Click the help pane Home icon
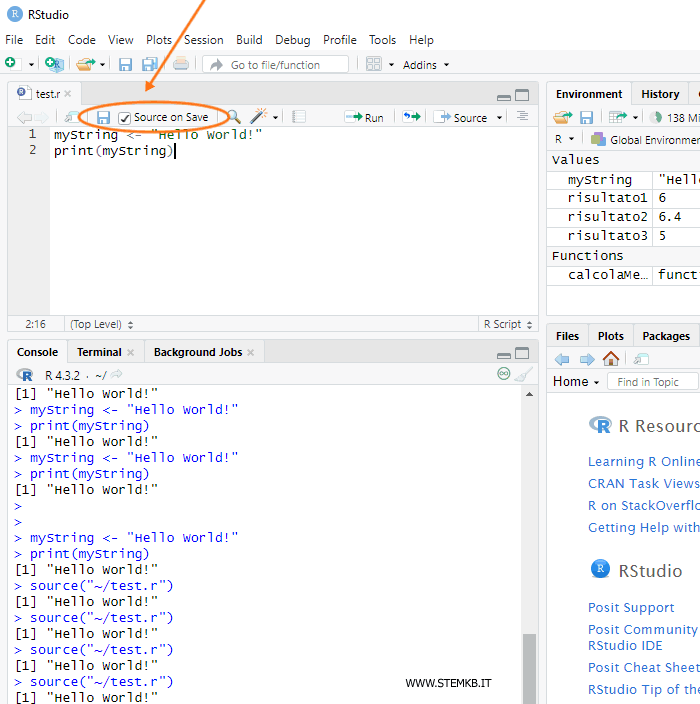The image size is (700, 704). [611, 359]
